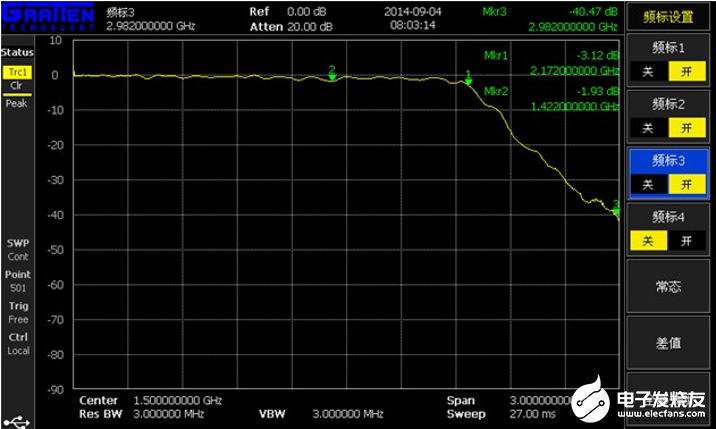
Task: Click the time 08:03:14
Action: click(x=413, y=25)
